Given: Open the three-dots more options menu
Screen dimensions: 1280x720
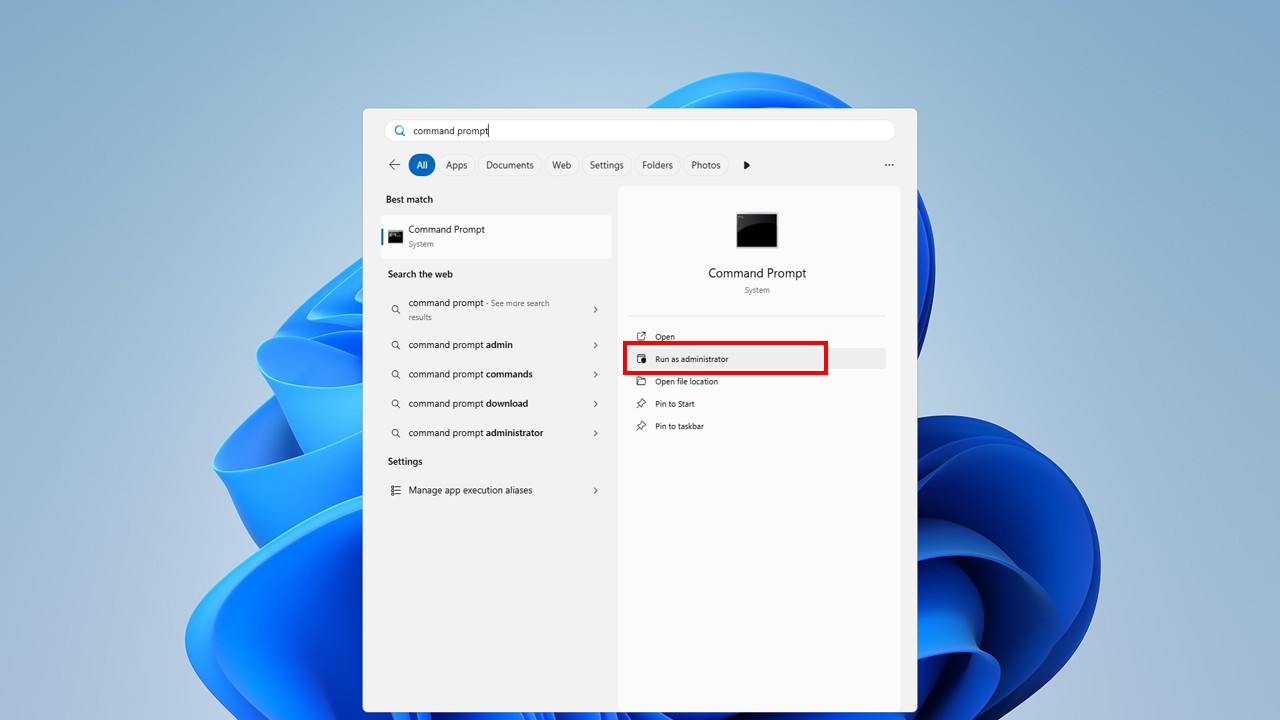Looking at the screenshot, I should coord(889,165).
